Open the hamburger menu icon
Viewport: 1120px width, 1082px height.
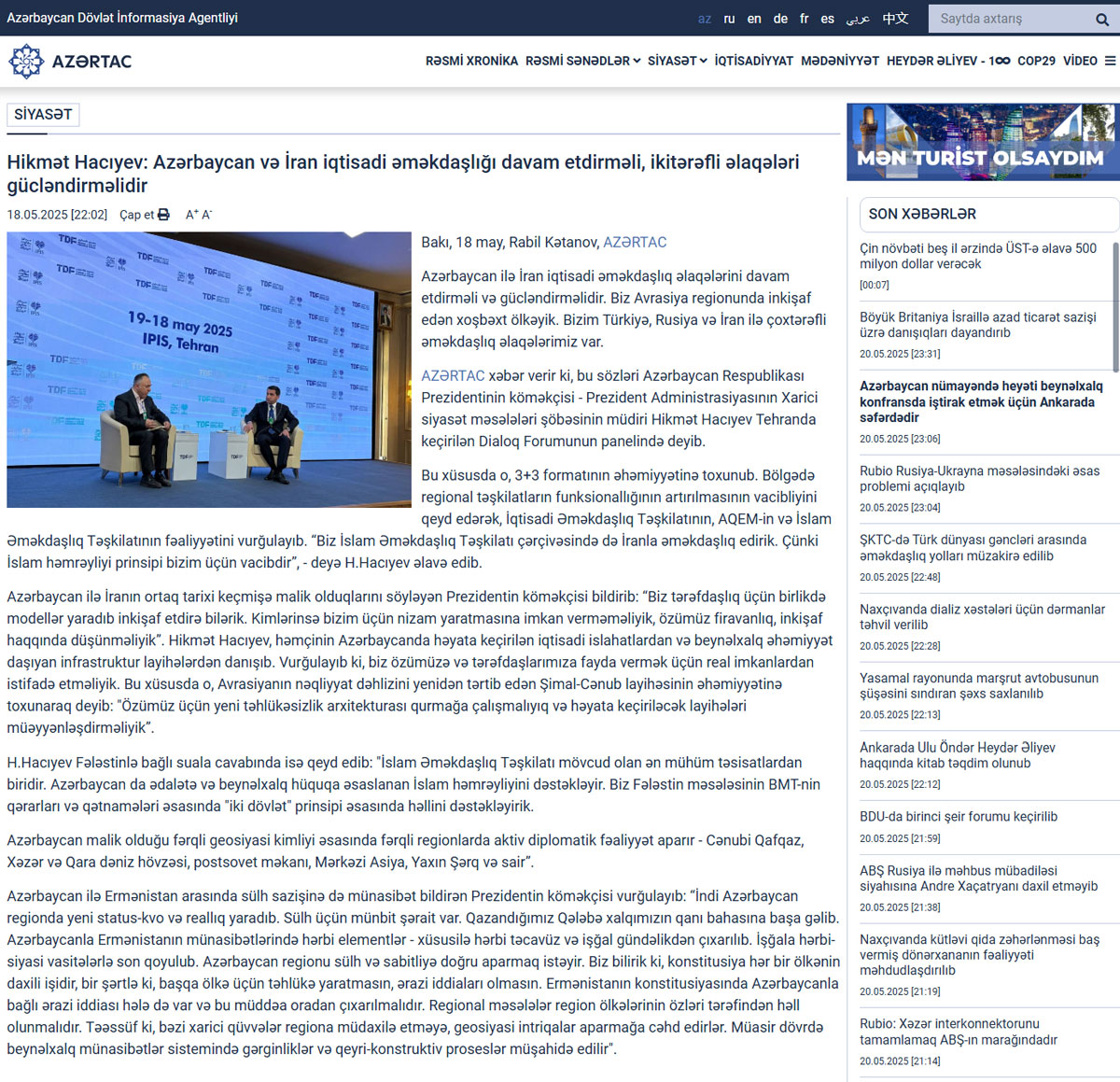click(1110, 61)
